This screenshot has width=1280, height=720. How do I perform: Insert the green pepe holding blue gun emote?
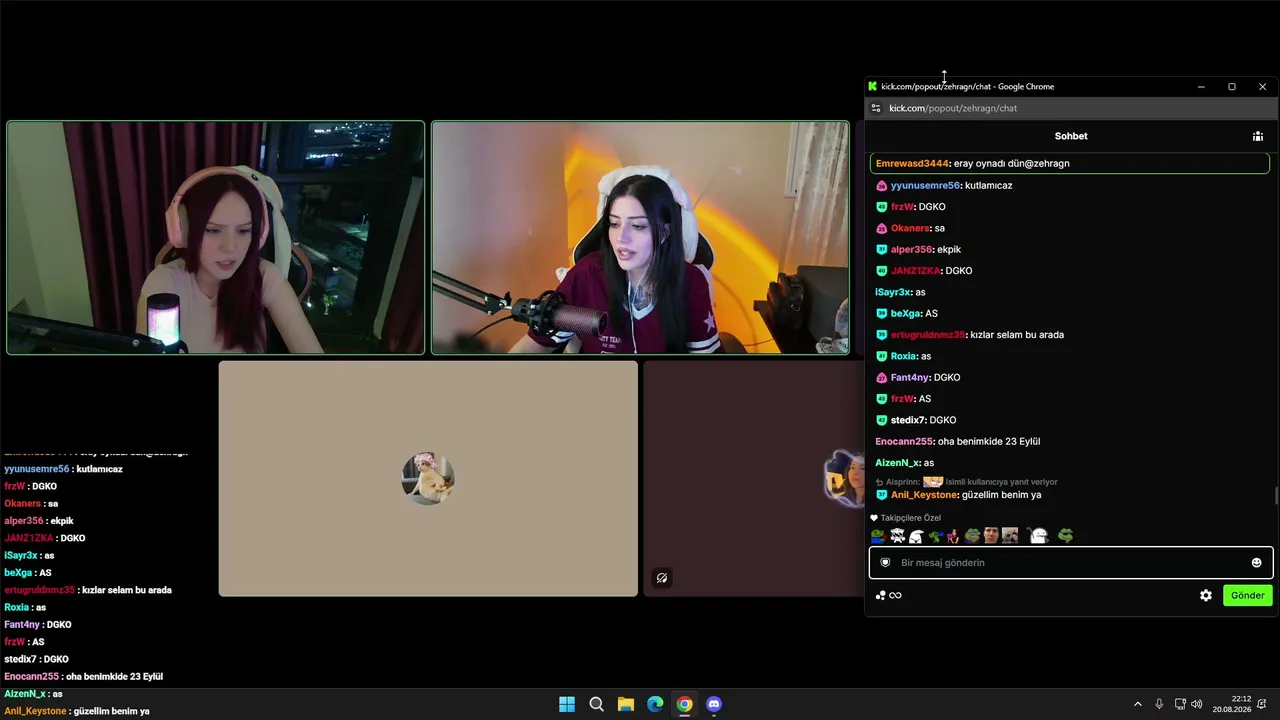coord(935,536)
